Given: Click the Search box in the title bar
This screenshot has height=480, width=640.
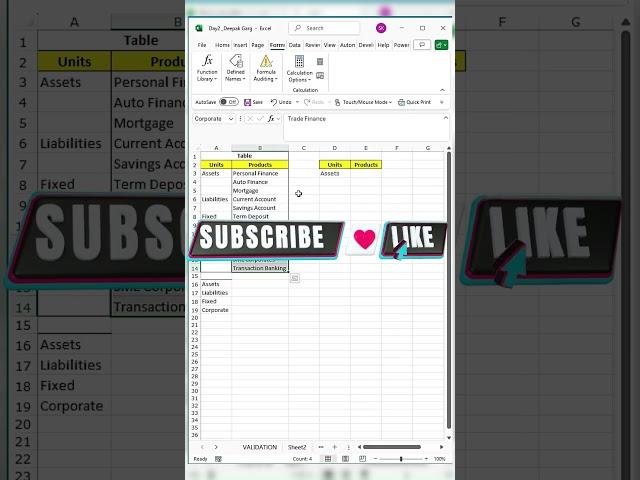Looking at the screenshot, I should (x=324, y=28).
